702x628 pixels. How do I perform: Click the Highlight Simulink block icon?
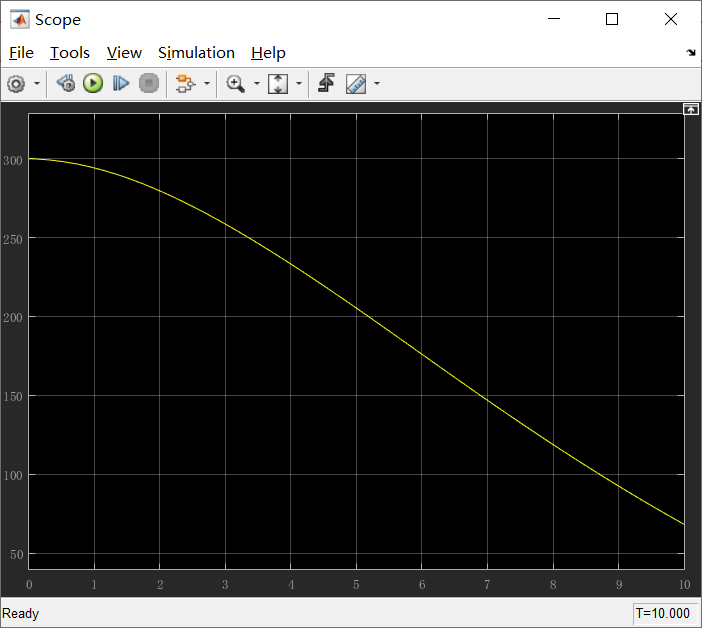[x=185, y=84]
